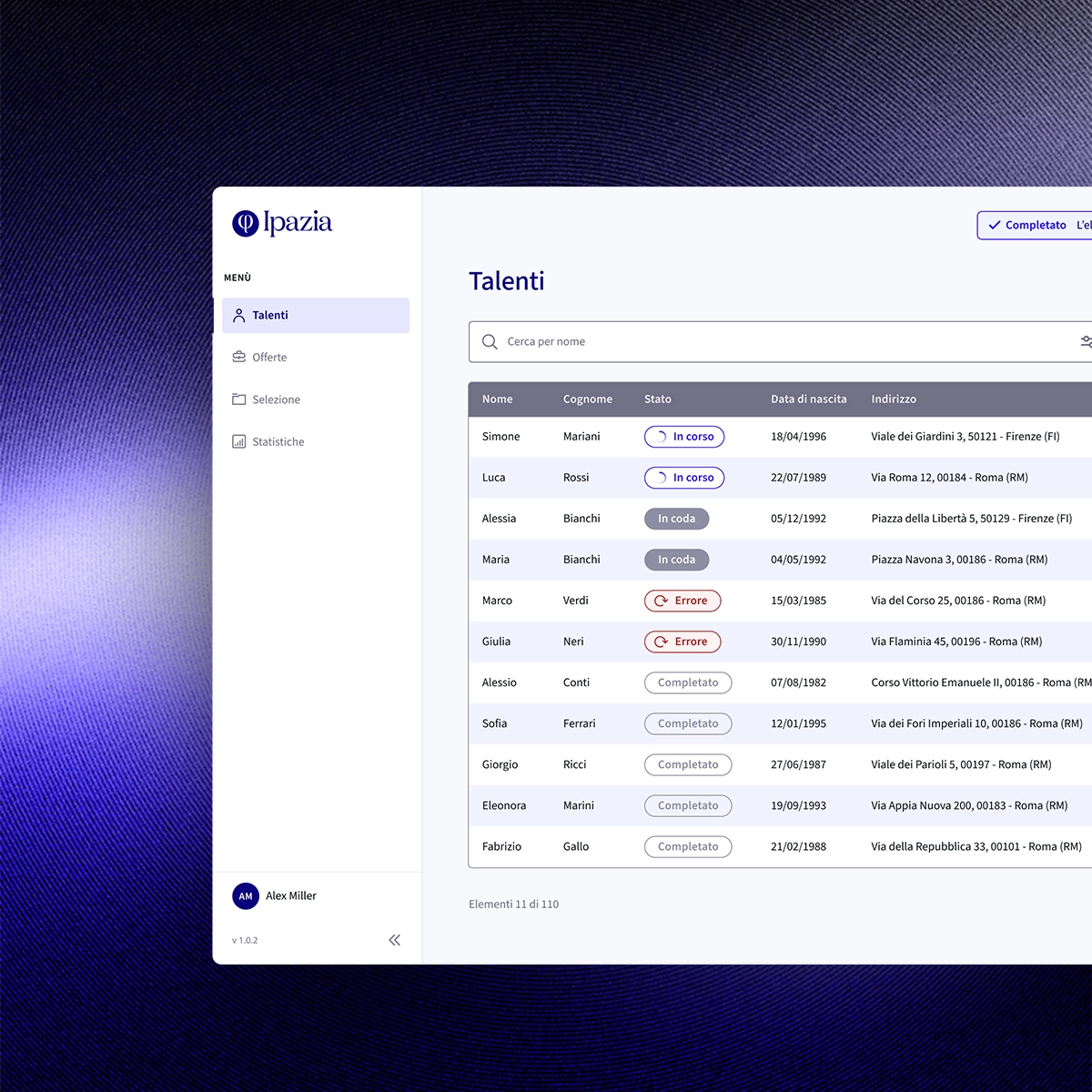Open the Talenti menu item
Image resolution: width=1092 pixels, height=1092 pixels.
[316, 315]
